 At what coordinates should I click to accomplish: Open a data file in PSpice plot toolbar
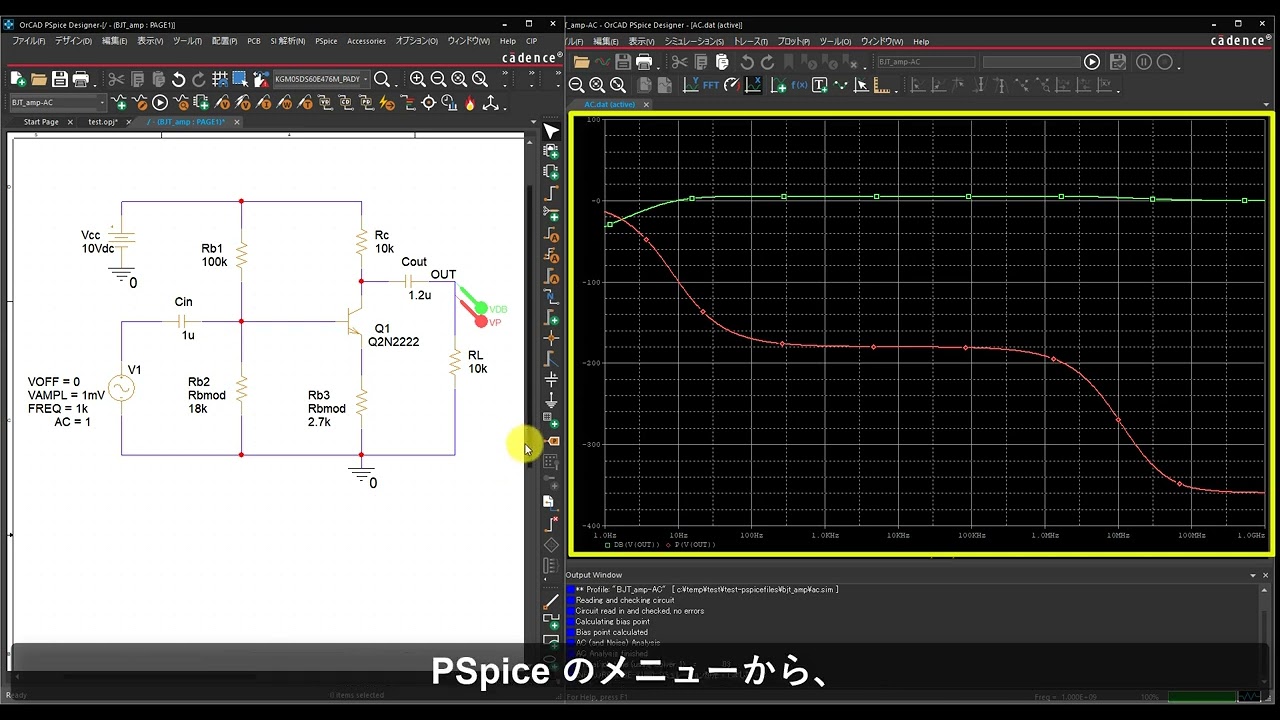pos(581,62)
